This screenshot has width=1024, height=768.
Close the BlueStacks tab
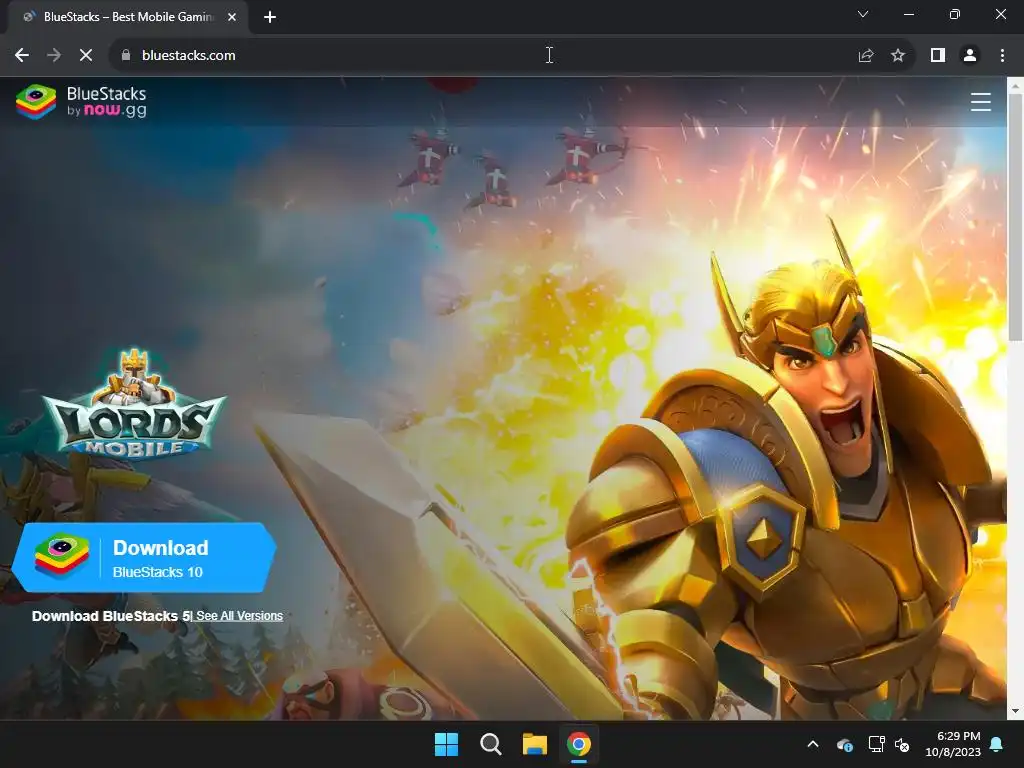[x=232, y=17]
